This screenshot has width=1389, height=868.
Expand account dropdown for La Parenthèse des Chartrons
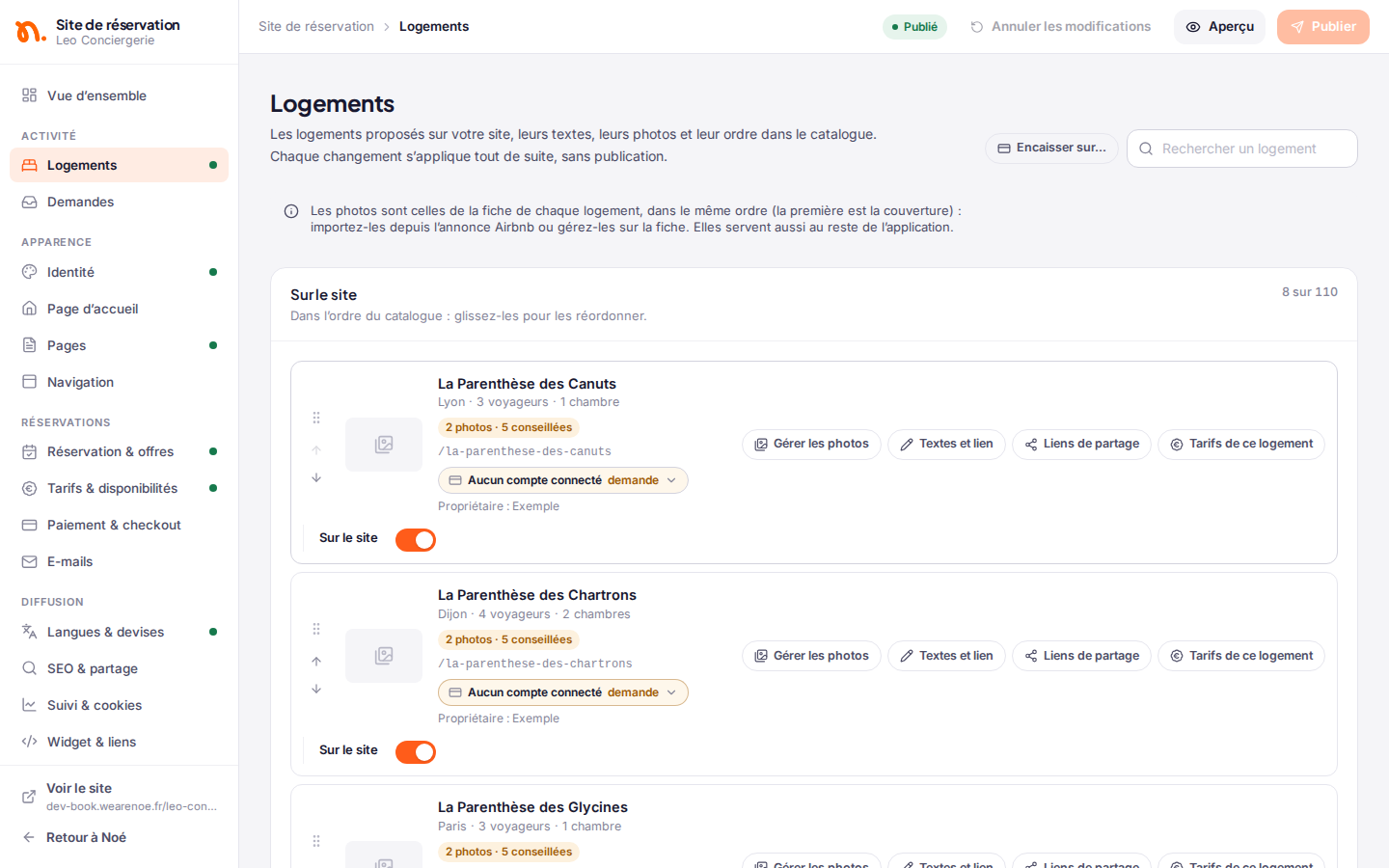coord(563,692)
